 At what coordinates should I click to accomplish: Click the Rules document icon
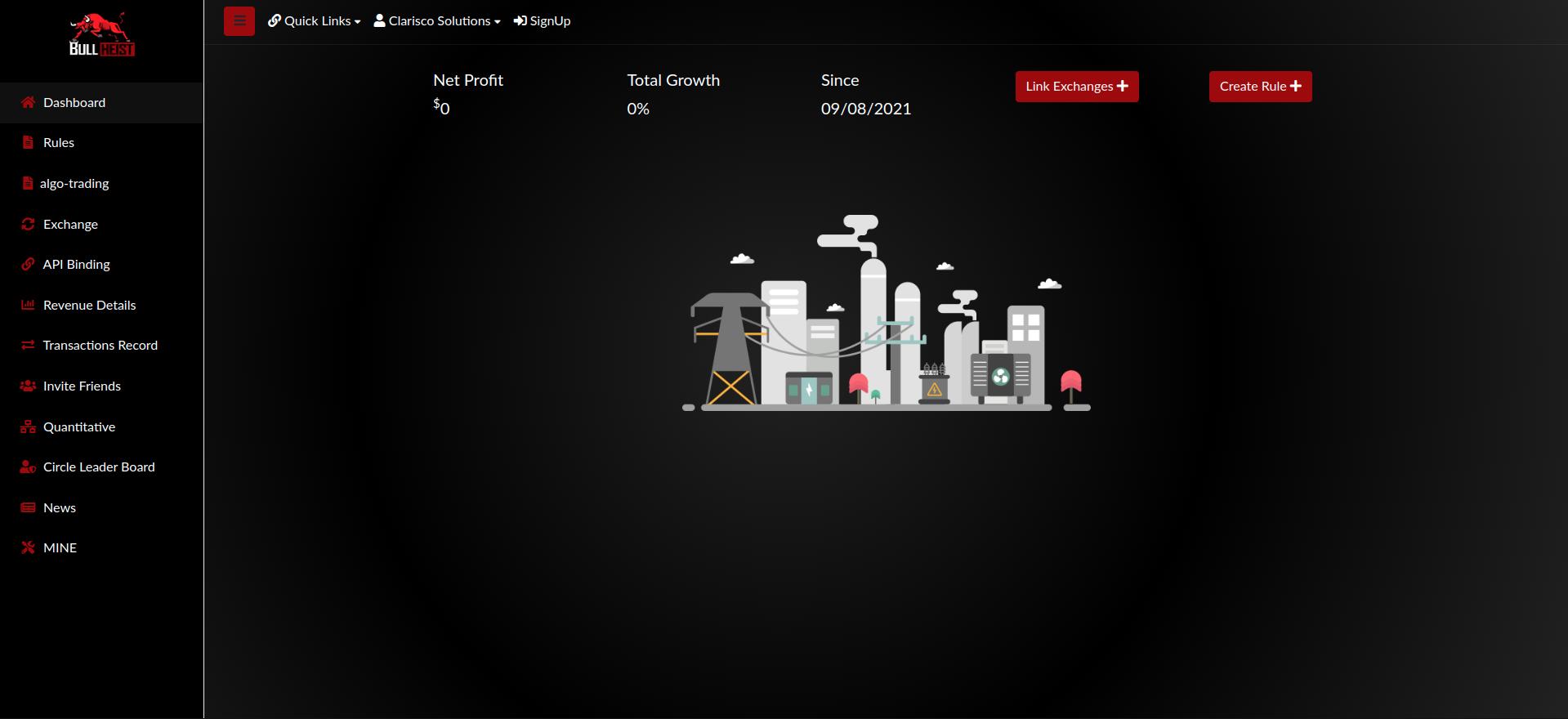tap(28, 142)
